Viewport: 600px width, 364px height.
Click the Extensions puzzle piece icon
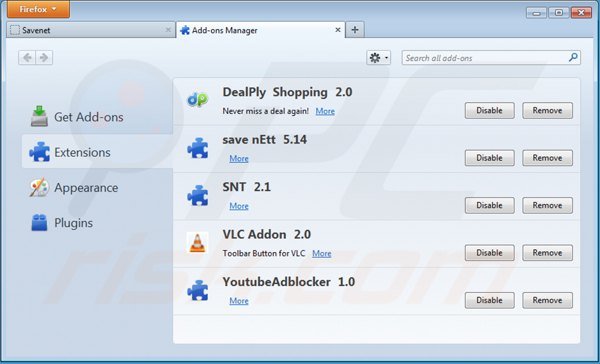(x=39, y=152)
